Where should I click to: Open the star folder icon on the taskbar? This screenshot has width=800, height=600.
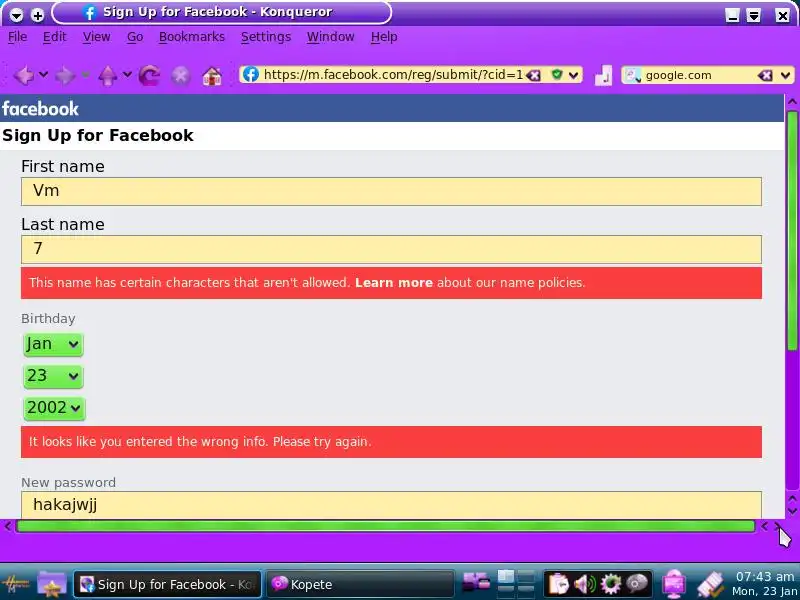point(52,584)
